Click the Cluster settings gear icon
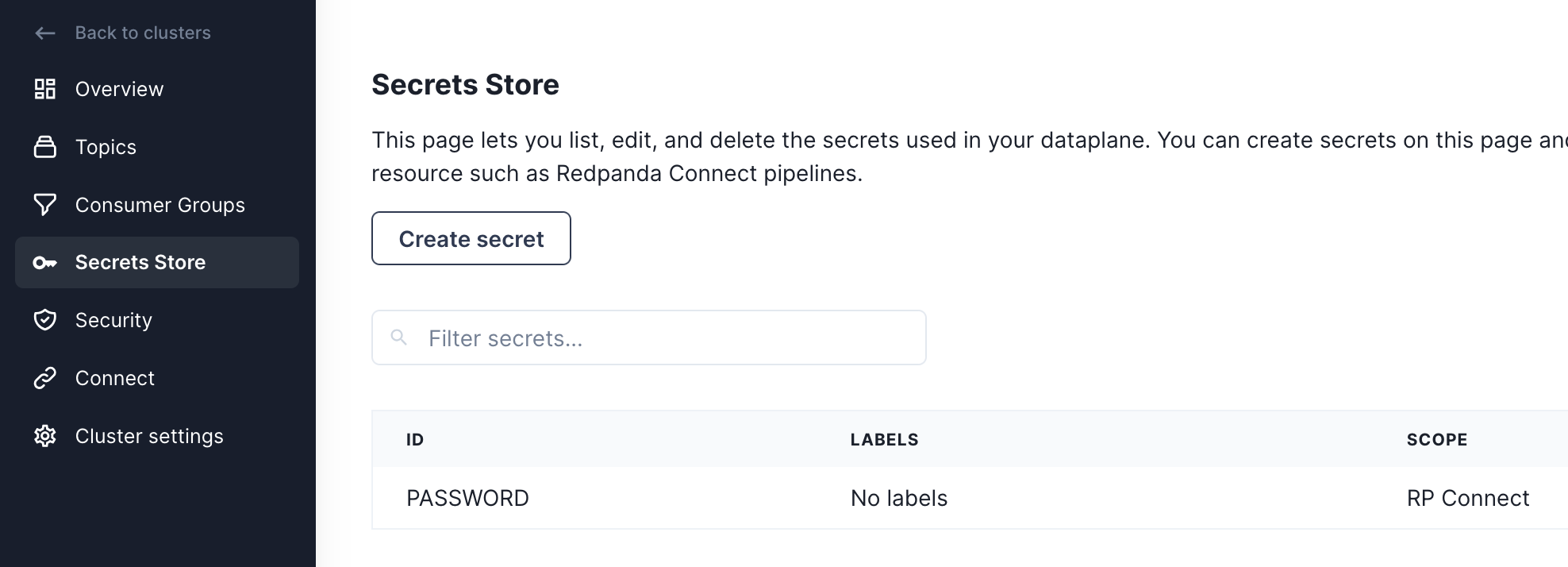 pos(45,436)
